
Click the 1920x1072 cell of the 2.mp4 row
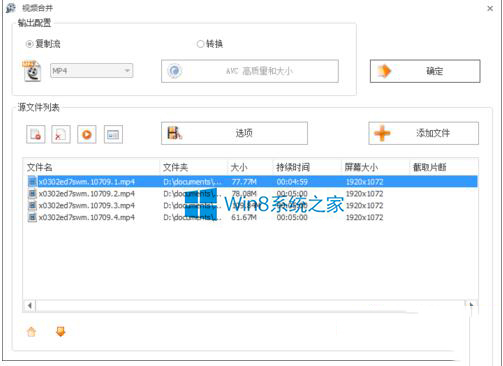point(365,194)
